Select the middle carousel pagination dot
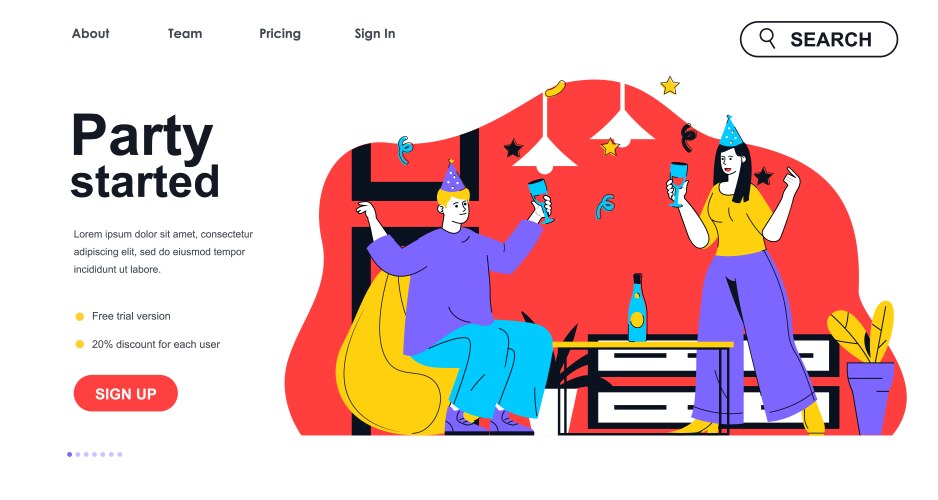This screenshot has width=938, height=500. 95,455
